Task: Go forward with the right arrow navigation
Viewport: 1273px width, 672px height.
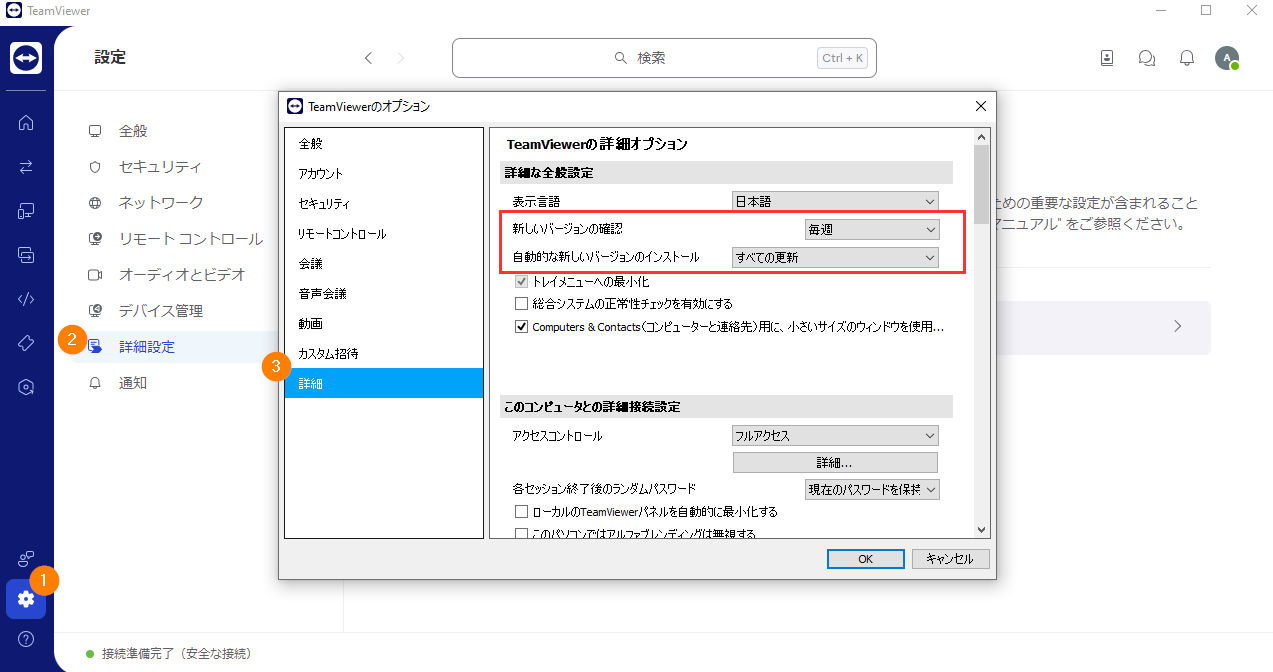Action: 401,58
